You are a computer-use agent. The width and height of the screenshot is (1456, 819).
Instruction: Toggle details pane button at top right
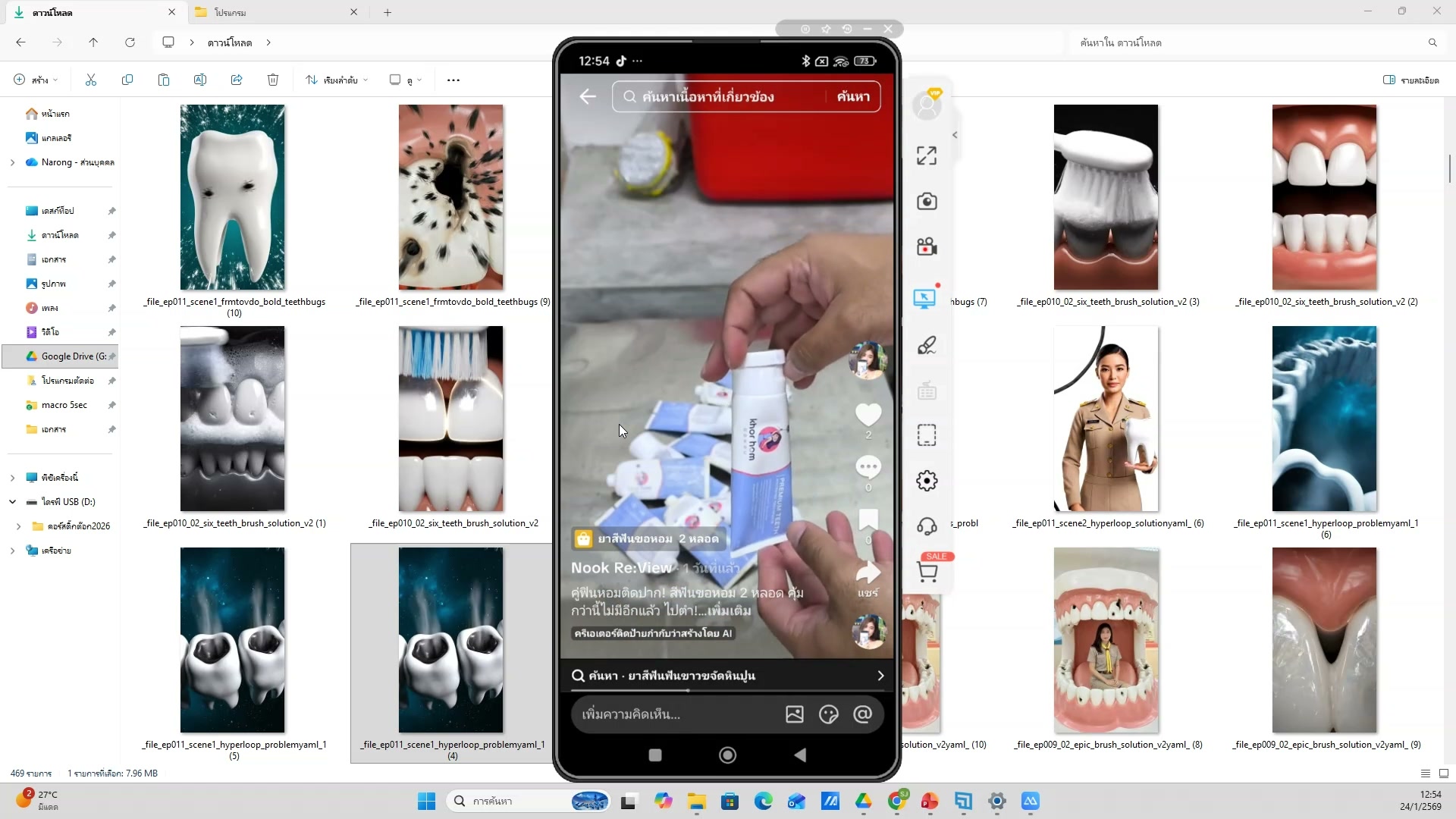[1410, 80]
